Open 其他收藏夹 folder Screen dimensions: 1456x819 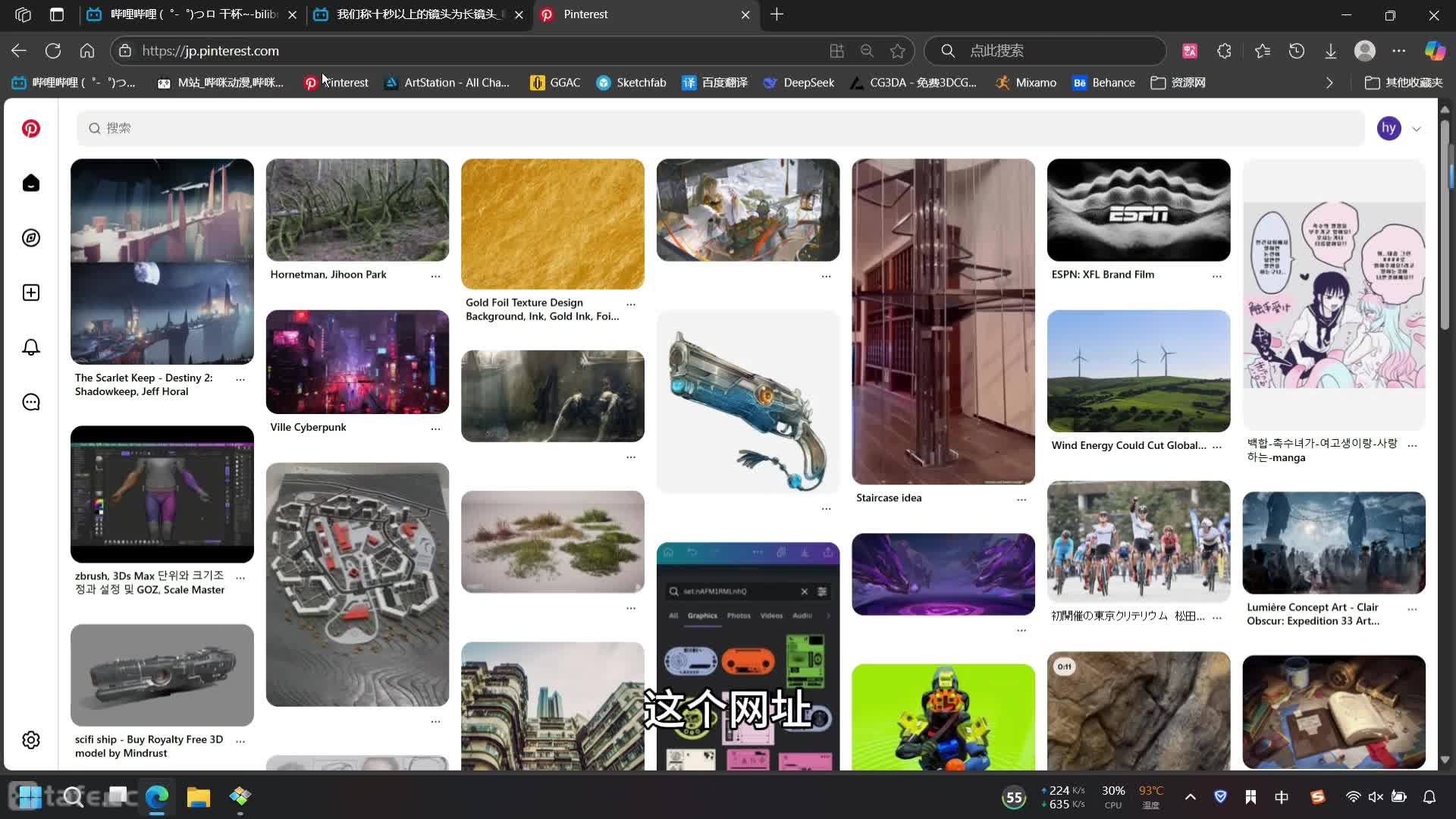(x=1403, y=83)
